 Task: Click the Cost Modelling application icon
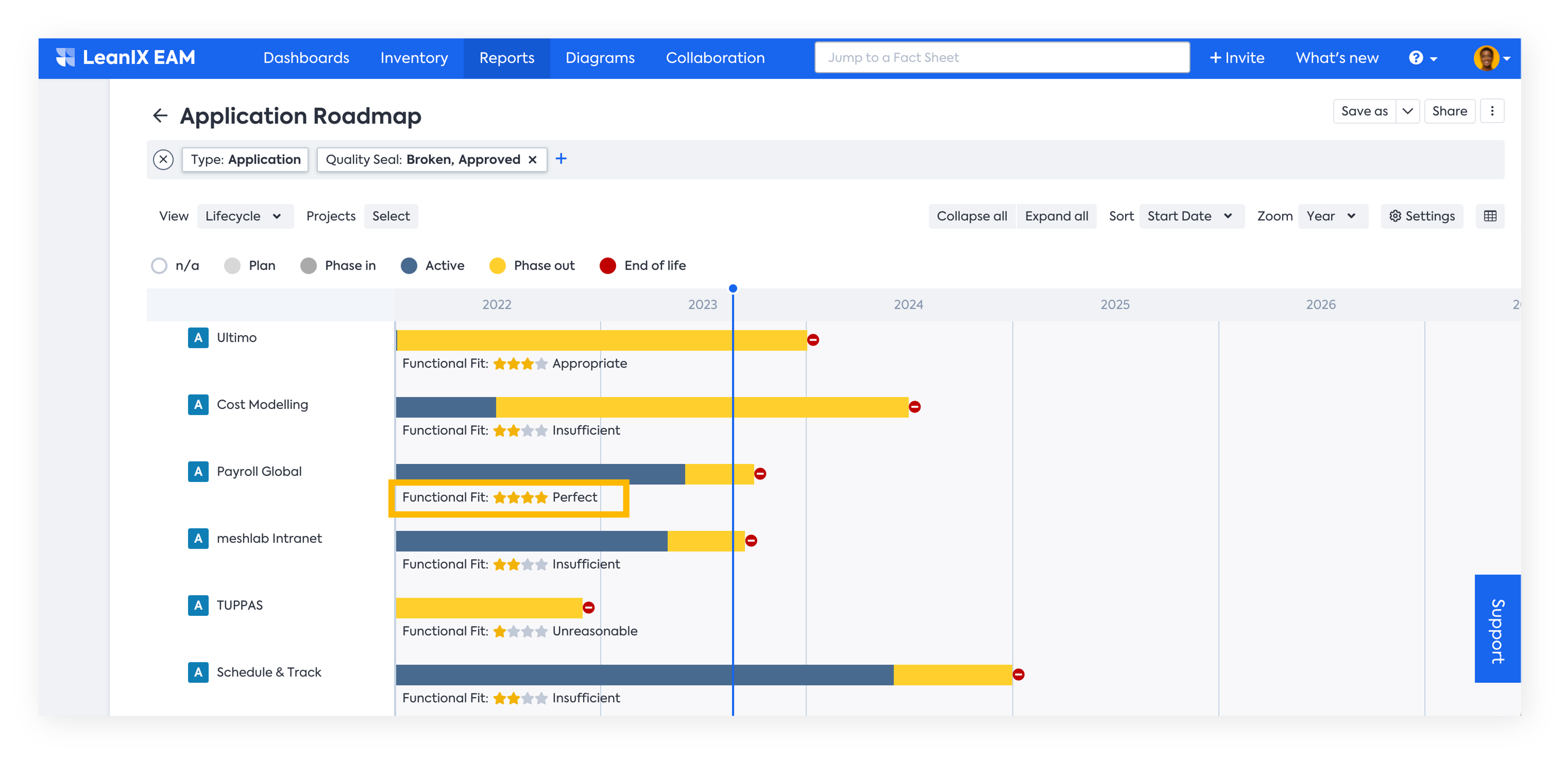198,405
